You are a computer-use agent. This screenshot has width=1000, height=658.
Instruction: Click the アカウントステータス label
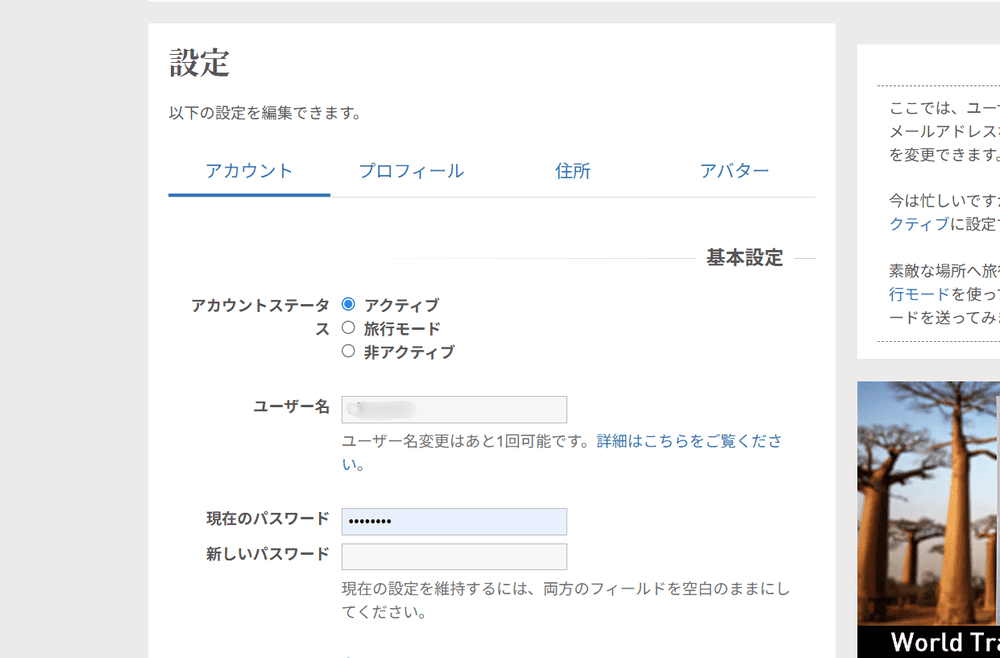(260, 317)
